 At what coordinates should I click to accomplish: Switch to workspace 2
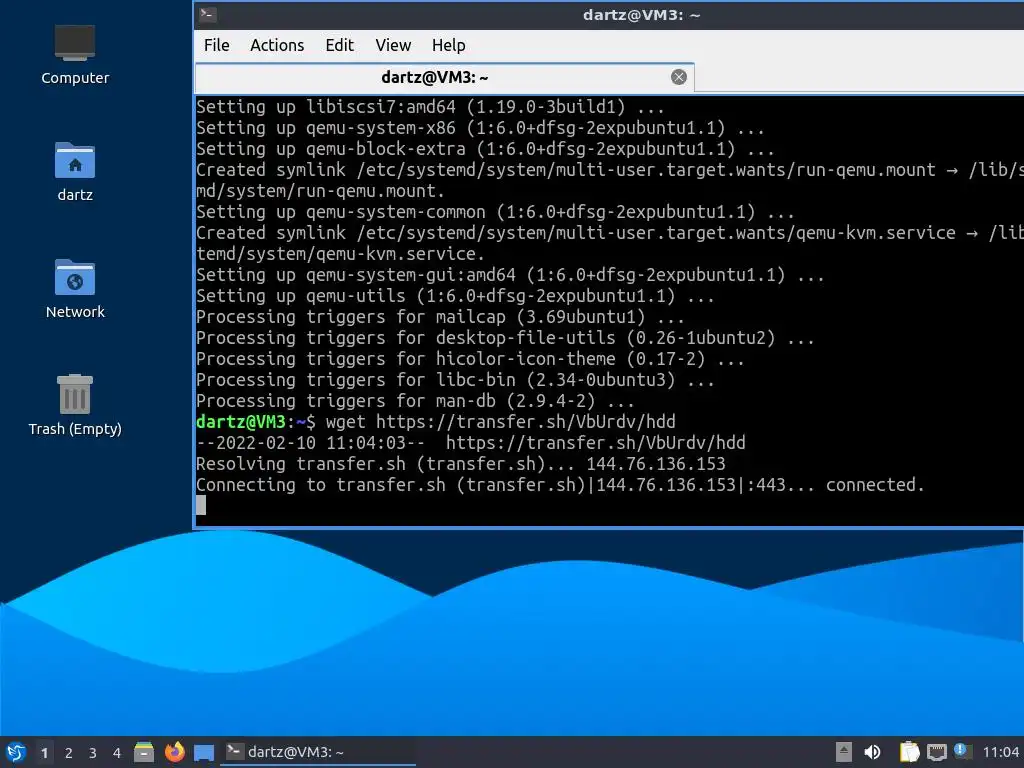tap(69, 753)
